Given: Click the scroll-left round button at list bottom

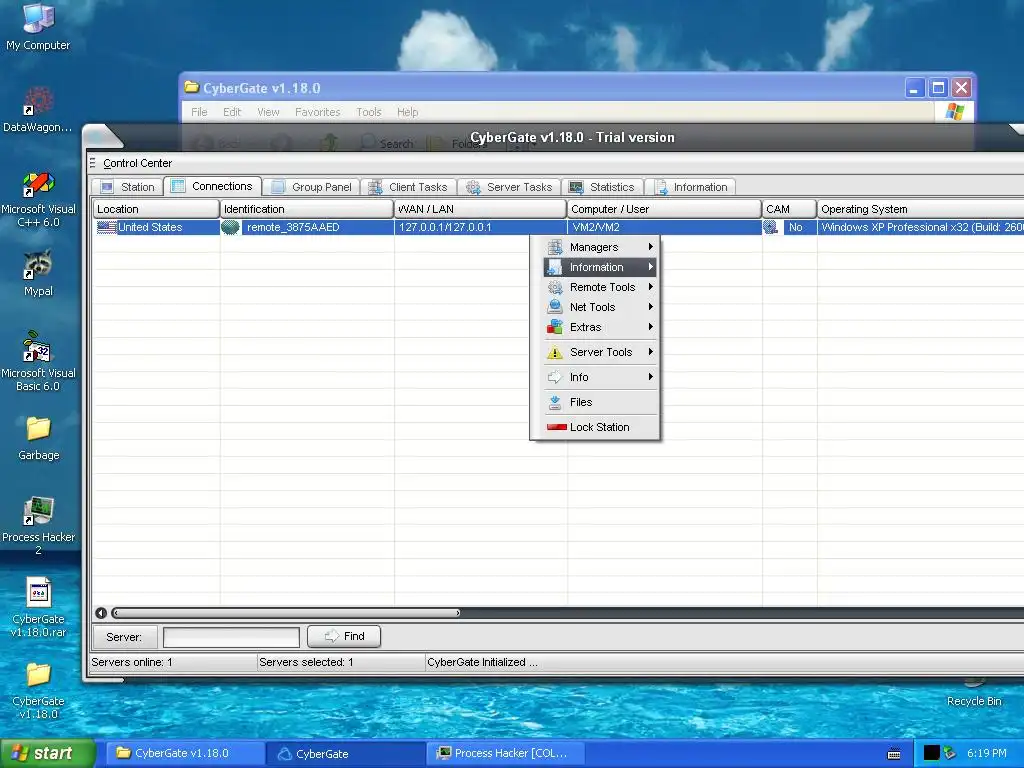Looking at the screenshot, I should coord(101,613).
